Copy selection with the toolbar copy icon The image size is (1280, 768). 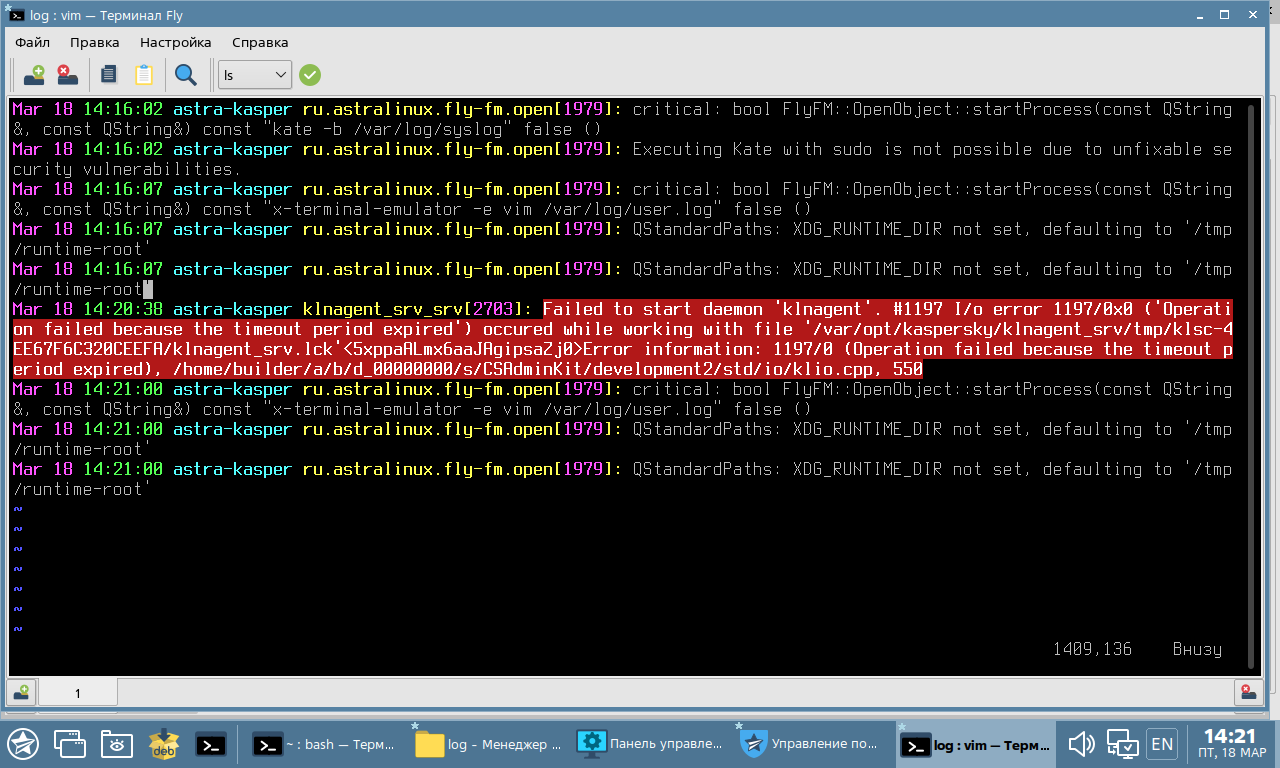(109, 74)
